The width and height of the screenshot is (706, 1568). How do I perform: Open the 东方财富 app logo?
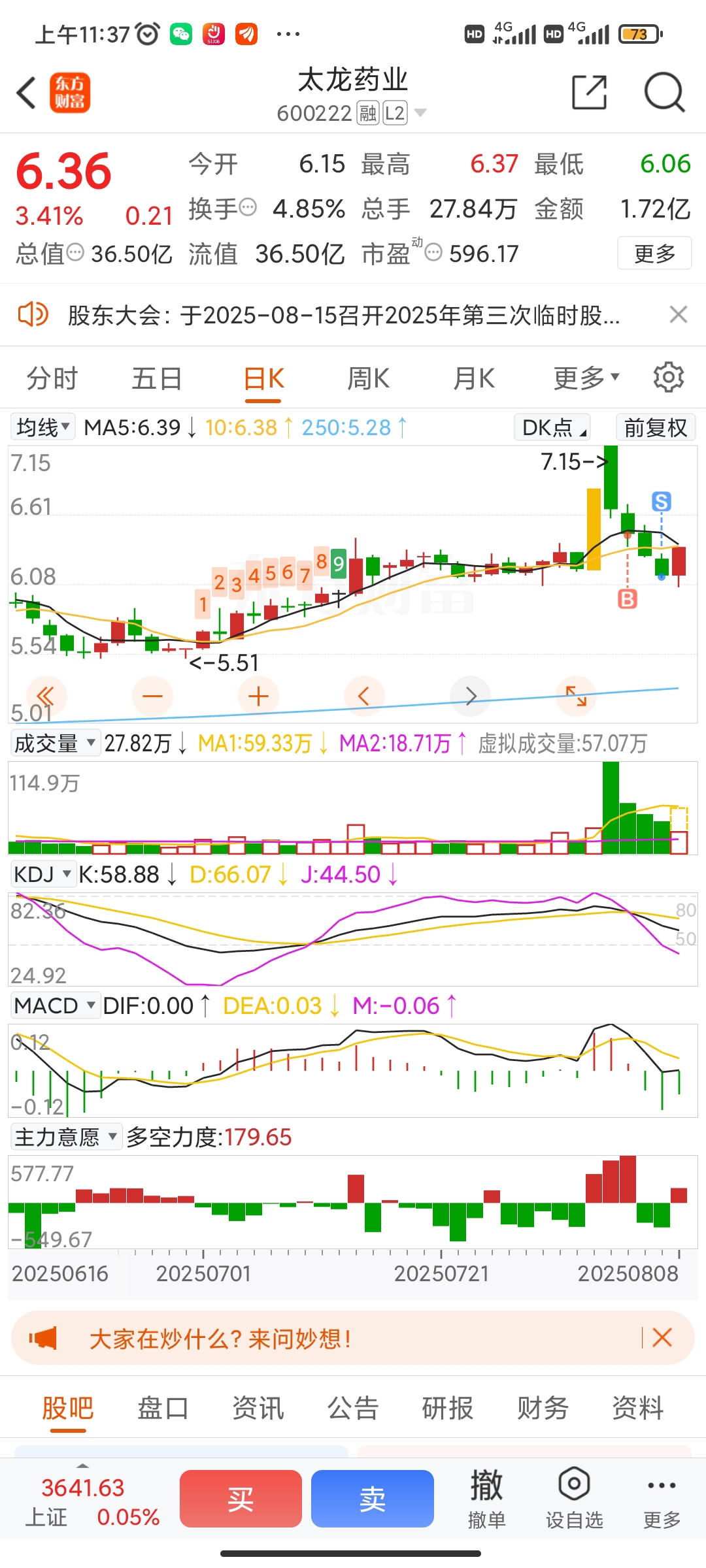click(70, 93)
